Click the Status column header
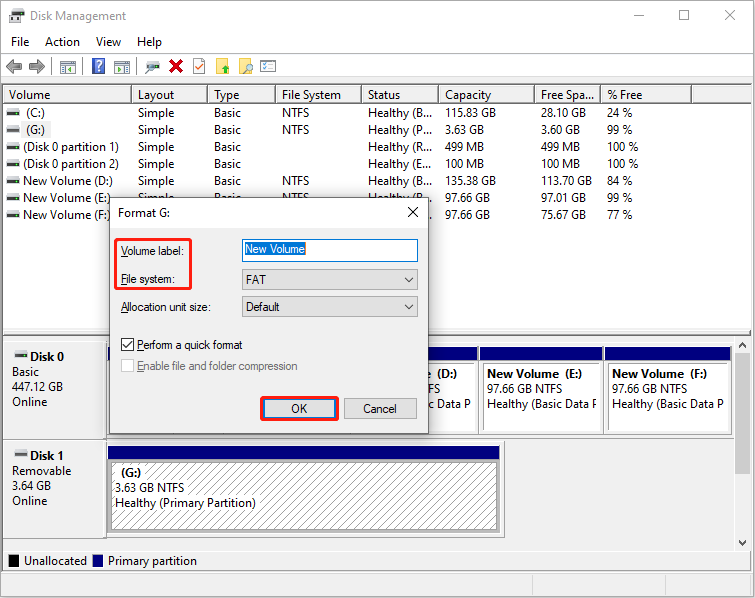755x598 pixels. pos(400,95)
